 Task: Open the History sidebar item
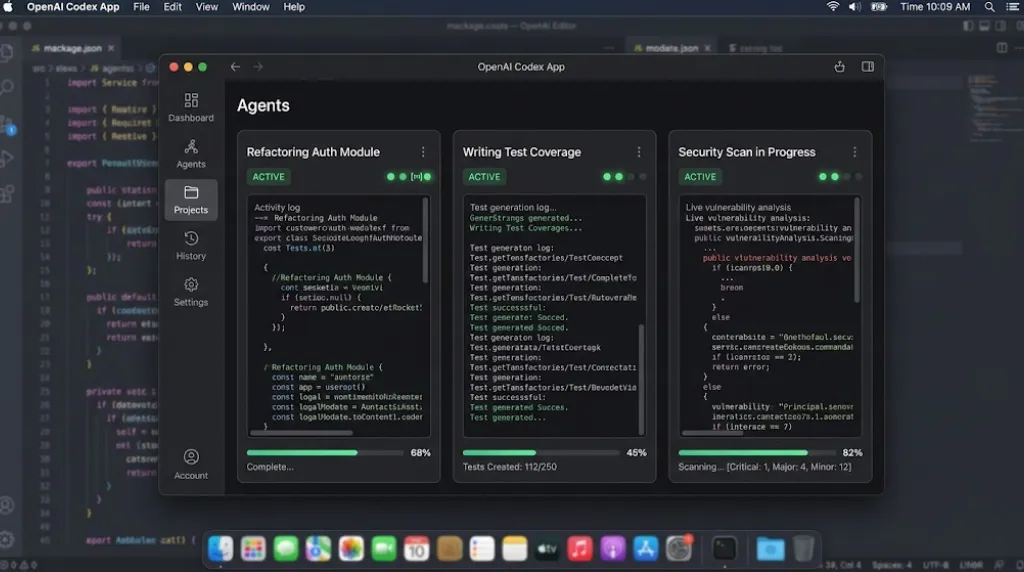click(x=191, y=246)
